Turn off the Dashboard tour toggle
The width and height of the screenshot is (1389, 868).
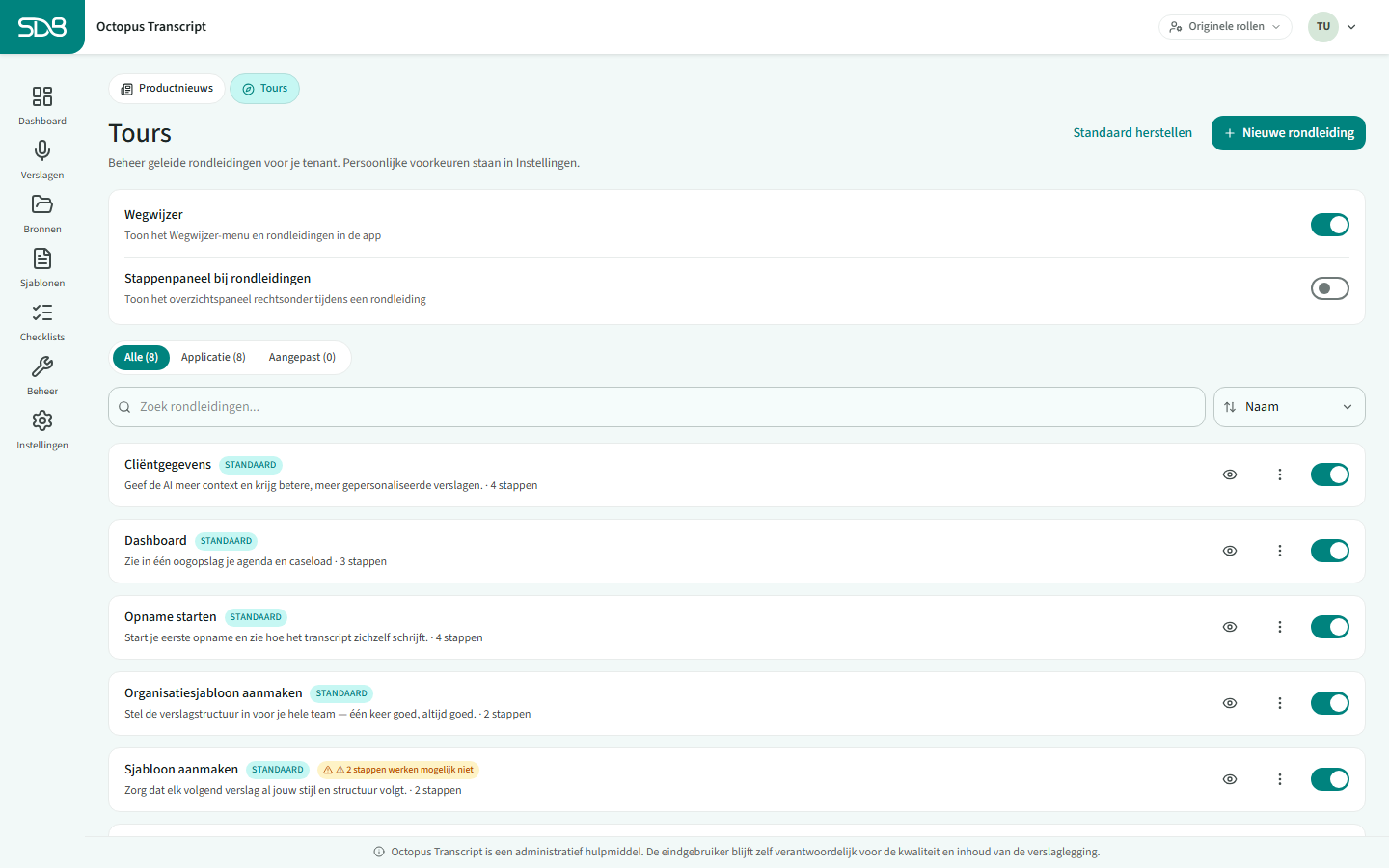click(x=1330, y=551)
